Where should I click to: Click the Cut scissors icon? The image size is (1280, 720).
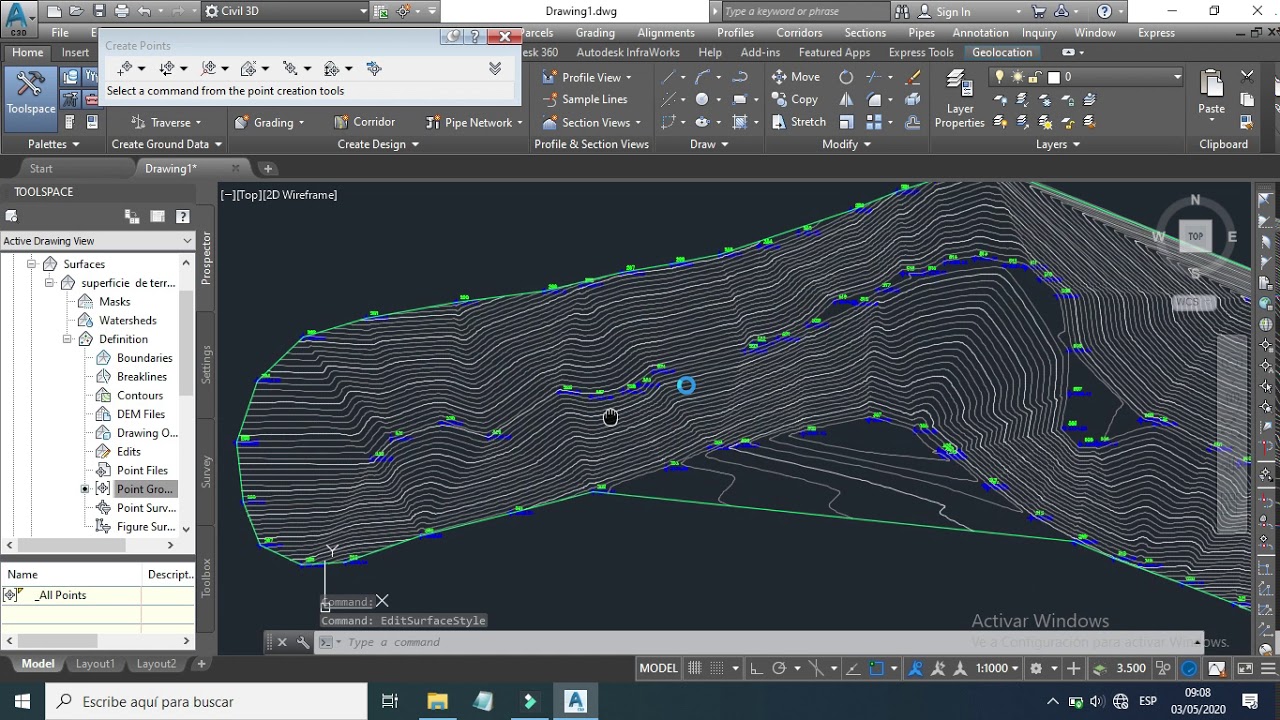pos(1247,77)
